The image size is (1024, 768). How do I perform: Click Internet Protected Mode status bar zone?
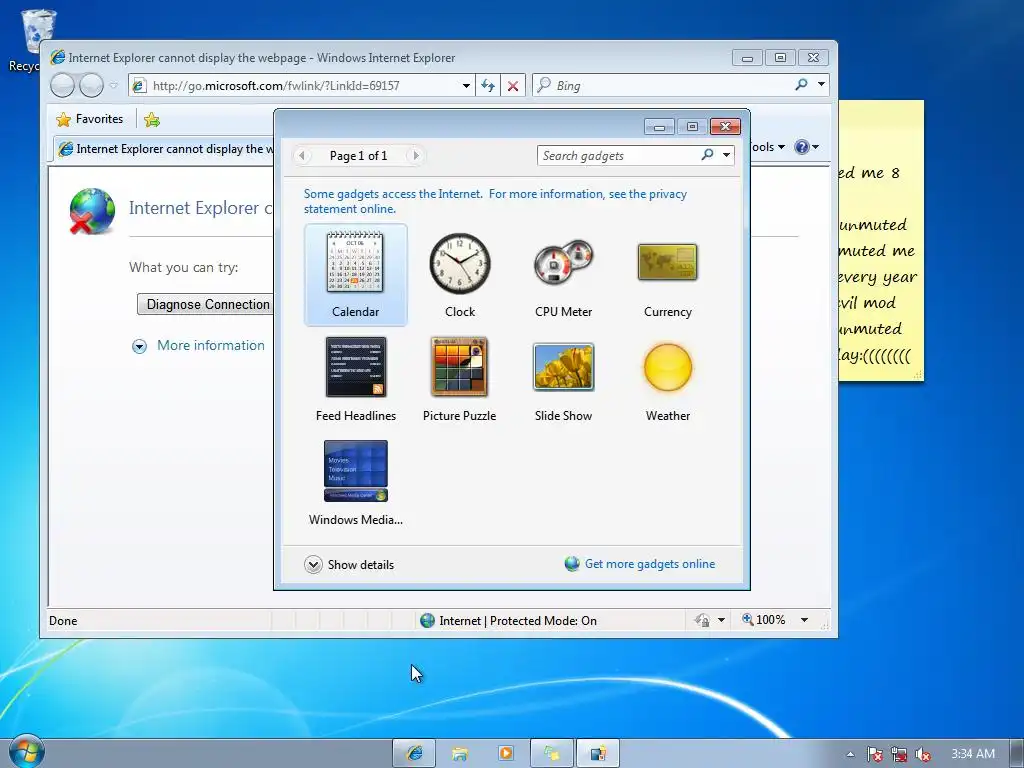[508, 620]
